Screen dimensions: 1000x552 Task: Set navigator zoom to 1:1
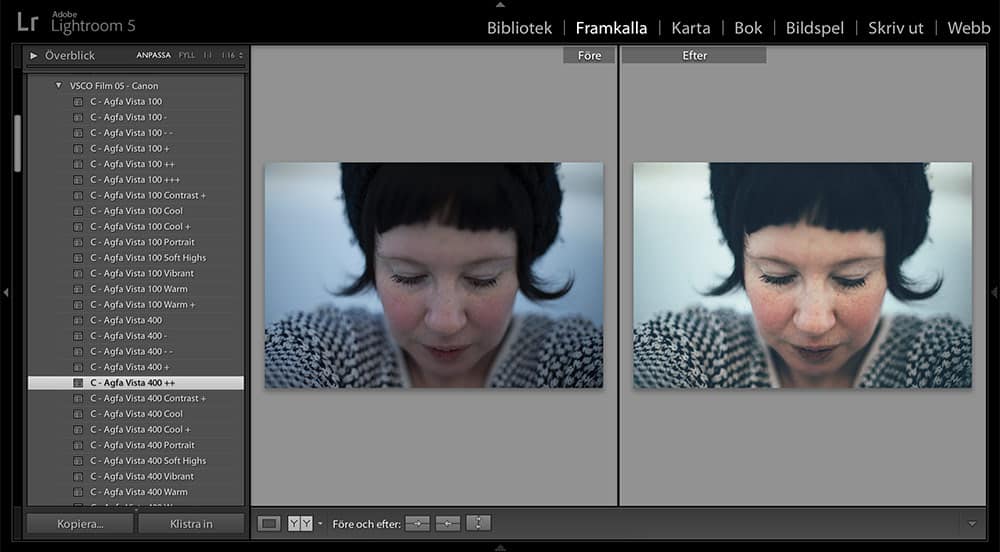[x=208, y=56]
